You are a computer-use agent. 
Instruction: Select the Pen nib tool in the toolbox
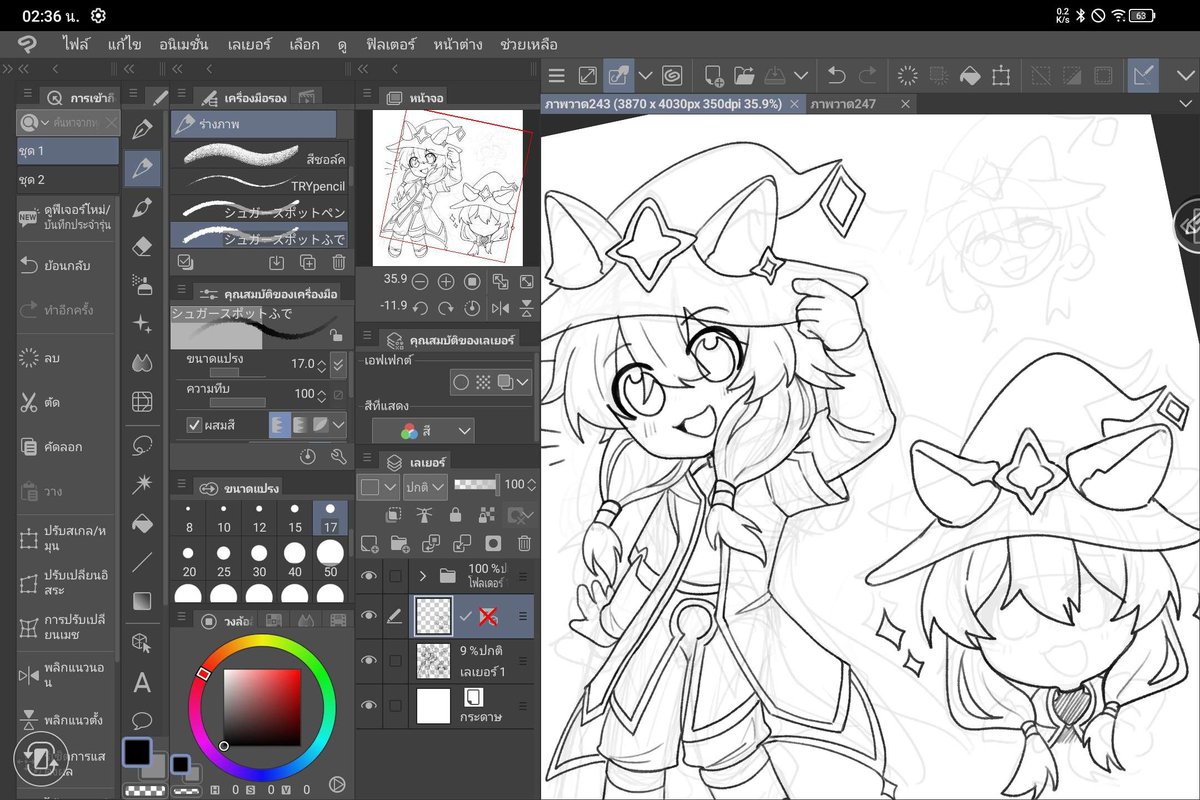point(142,129)
